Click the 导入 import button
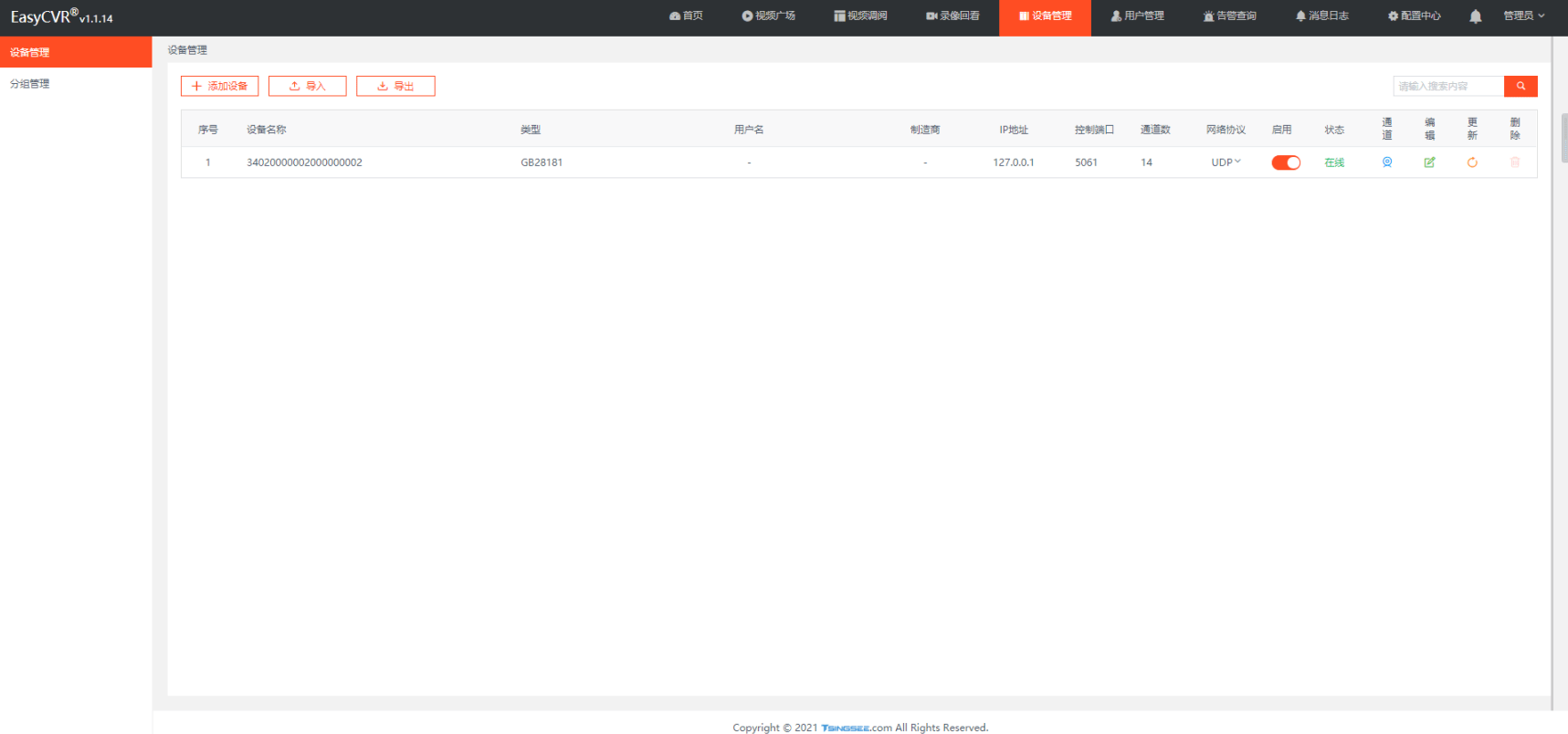Viewport: 1568px width, 734px height. pos(307,86)
